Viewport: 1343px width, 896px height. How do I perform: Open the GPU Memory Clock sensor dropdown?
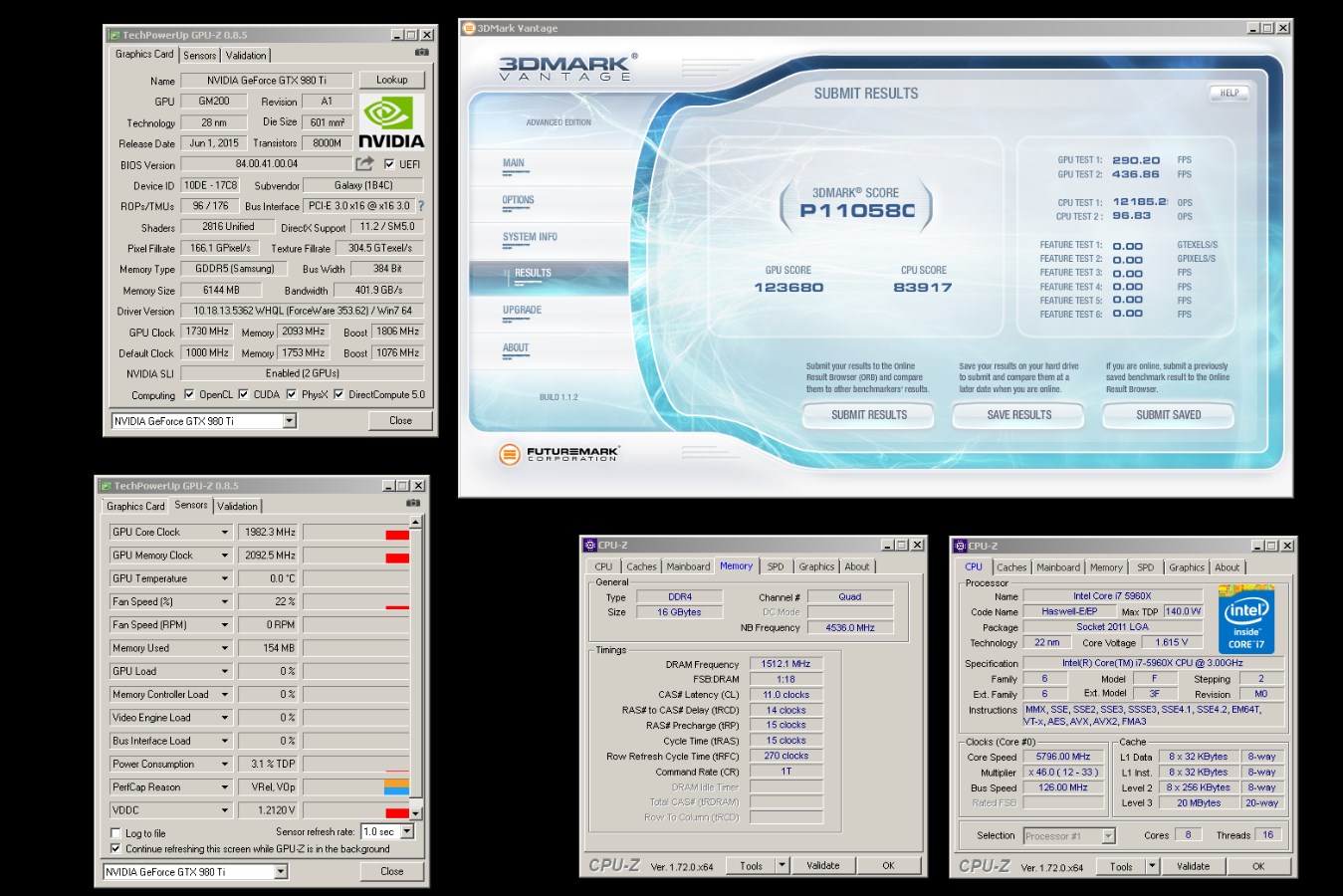[x=225, y=556]
